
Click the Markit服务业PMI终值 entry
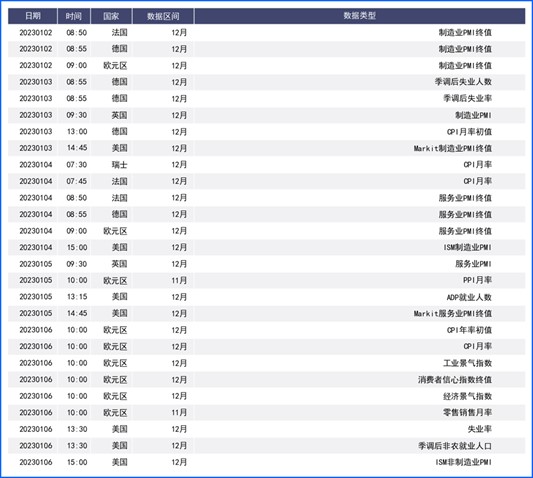tap(452, 313)
